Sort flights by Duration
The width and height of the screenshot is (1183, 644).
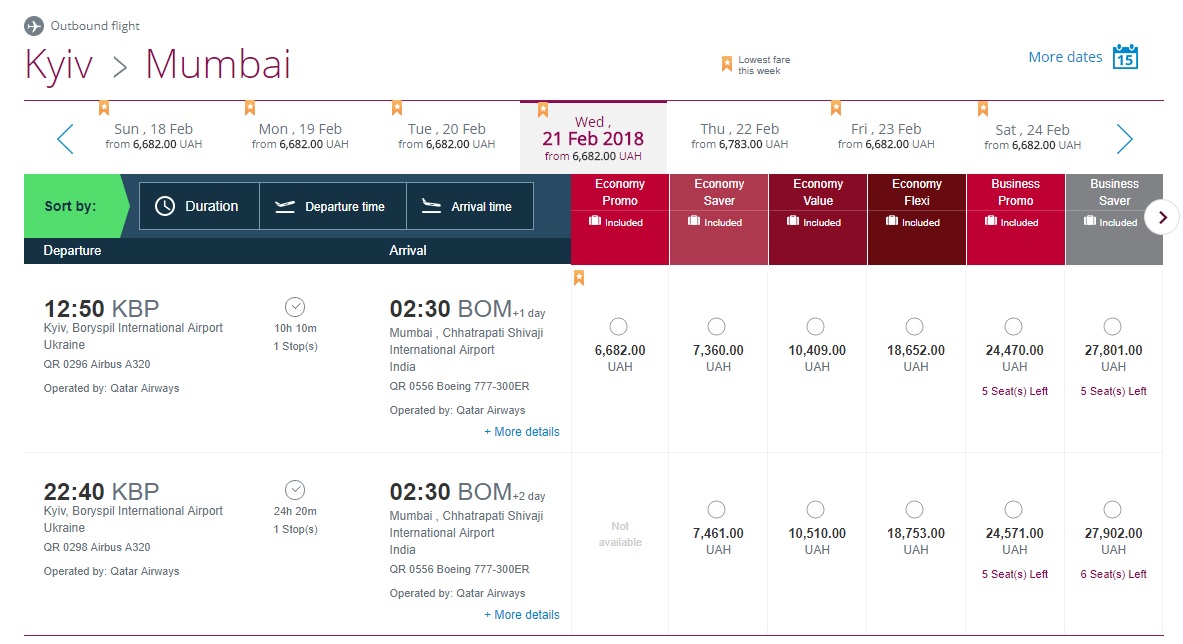pyautogui.click(x=198, y=206)
